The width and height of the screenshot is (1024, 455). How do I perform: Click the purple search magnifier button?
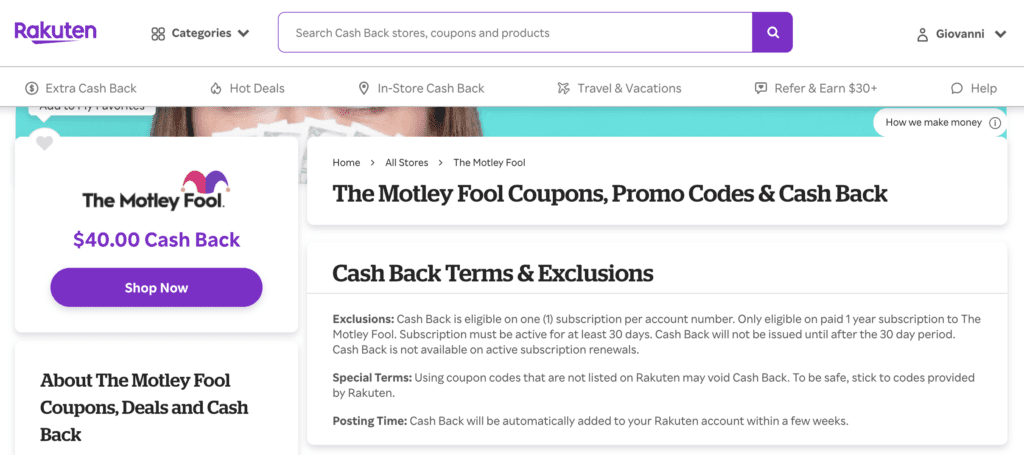coord(772,33)
